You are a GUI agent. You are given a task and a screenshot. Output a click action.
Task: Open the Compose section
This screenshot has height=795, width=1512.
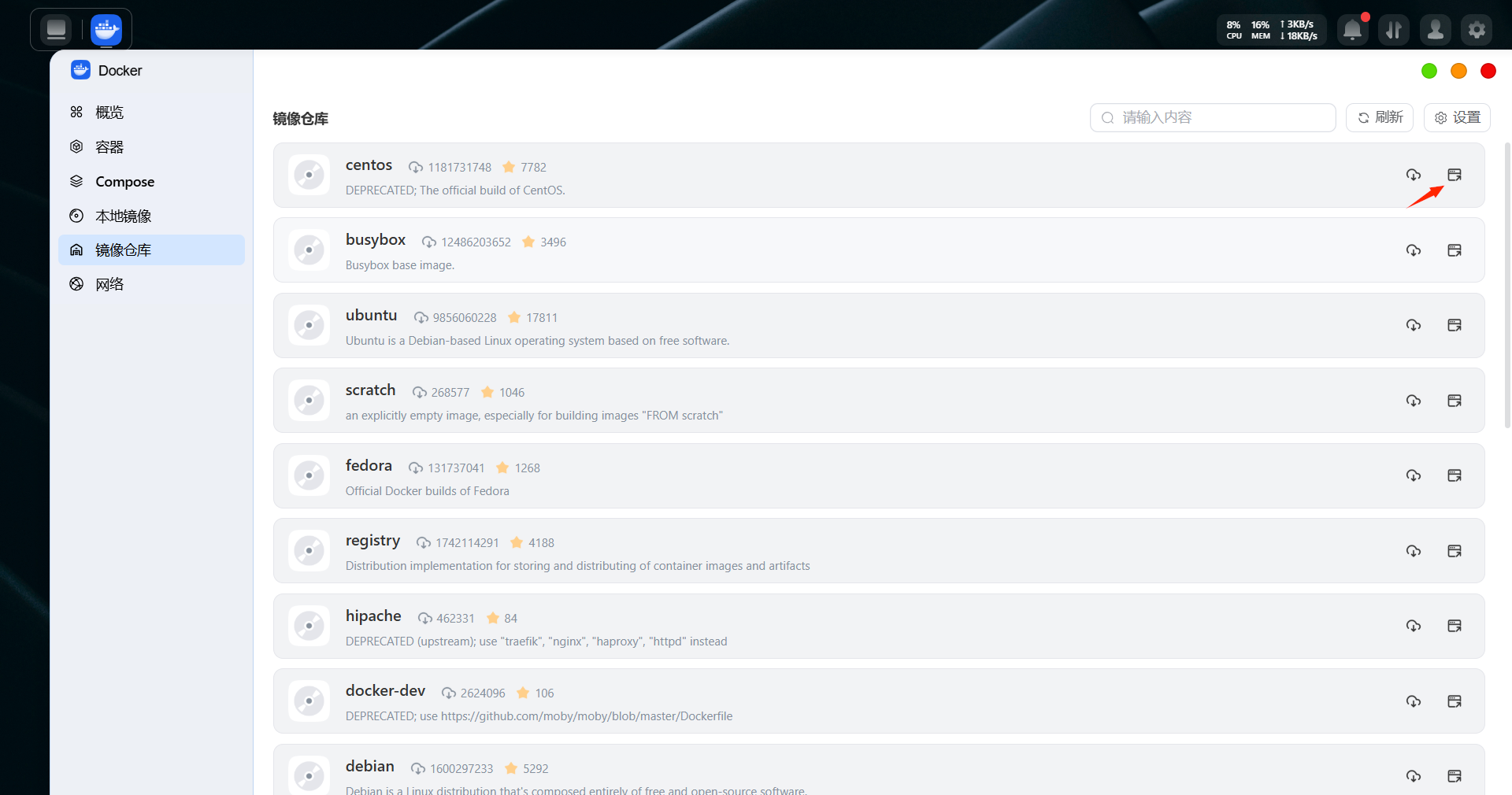[151, 182]
